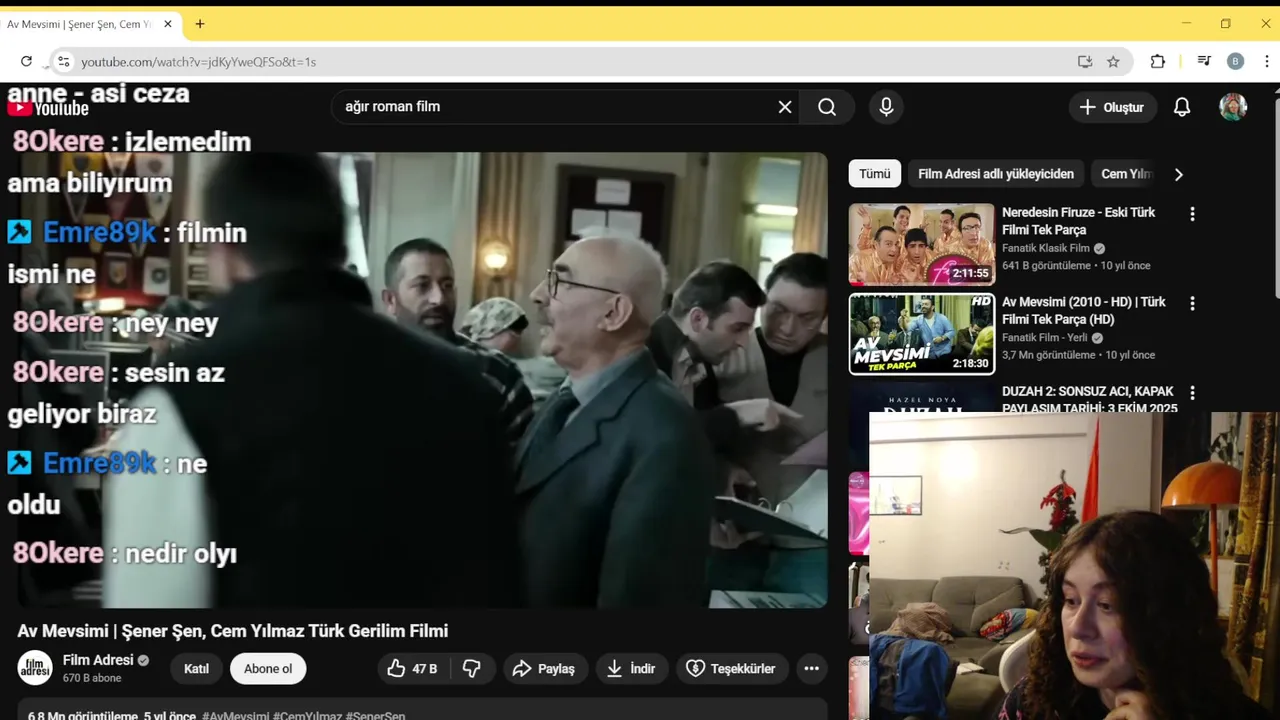Start voice search with microphone icon

point(886,107)
